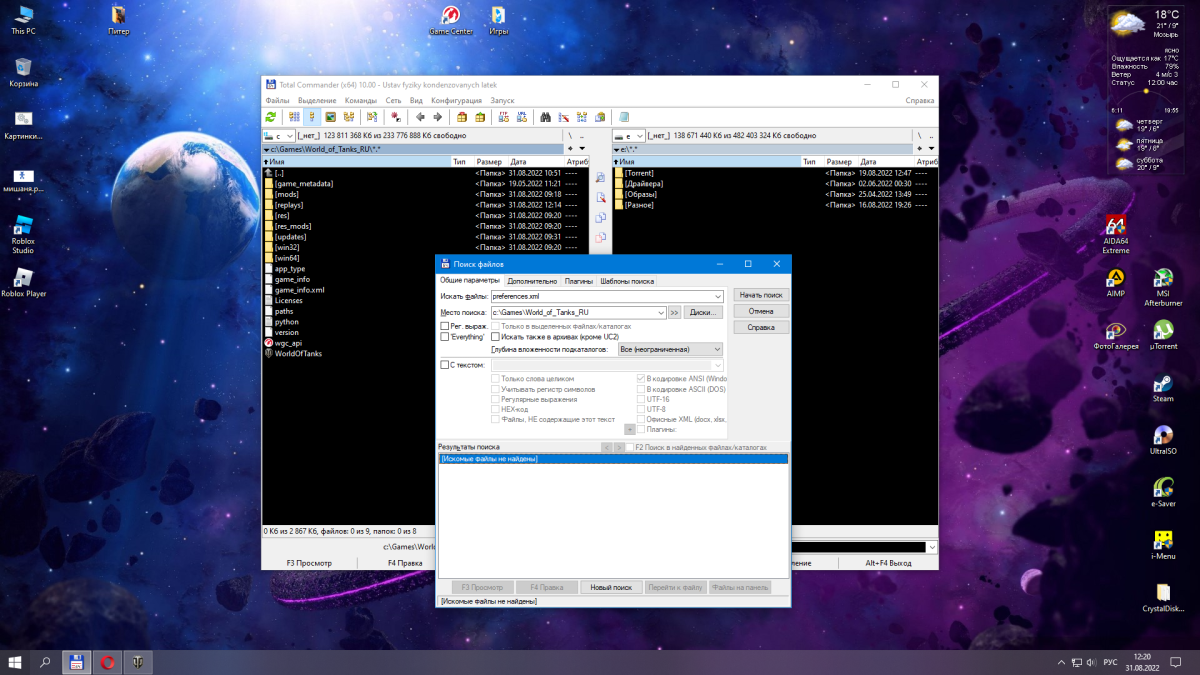Enable the 'С текстом' checkbox
This screenshot has width=1200, height=675.
point(446,365)
